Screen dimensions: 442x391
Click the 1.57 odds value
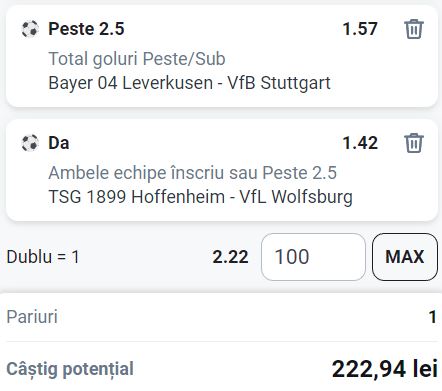pyautogui.click(x=360, y=29)
